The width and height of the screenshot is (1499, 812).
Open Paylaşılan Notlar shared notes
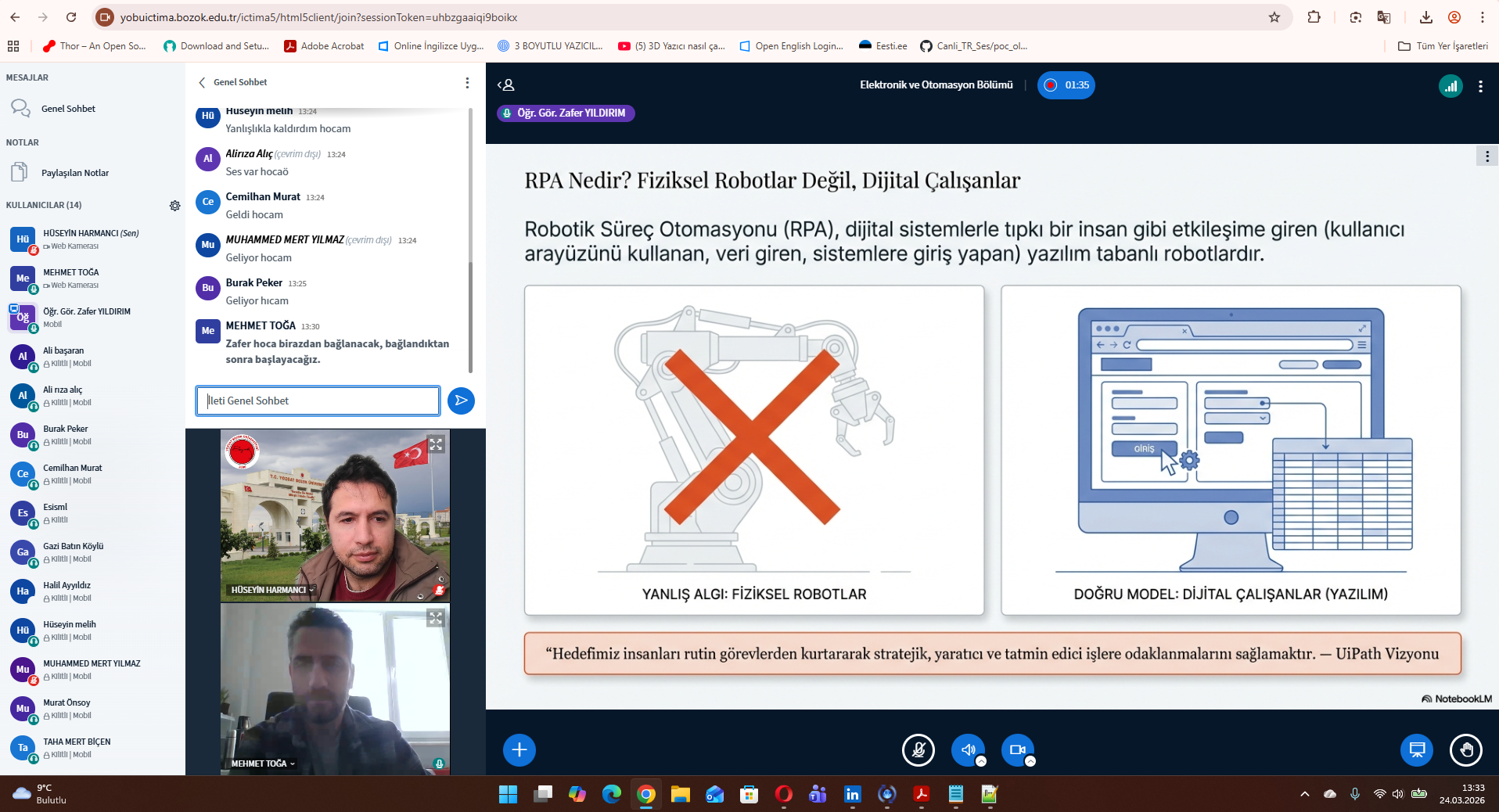pyautogui.click(x=74, y=173)
